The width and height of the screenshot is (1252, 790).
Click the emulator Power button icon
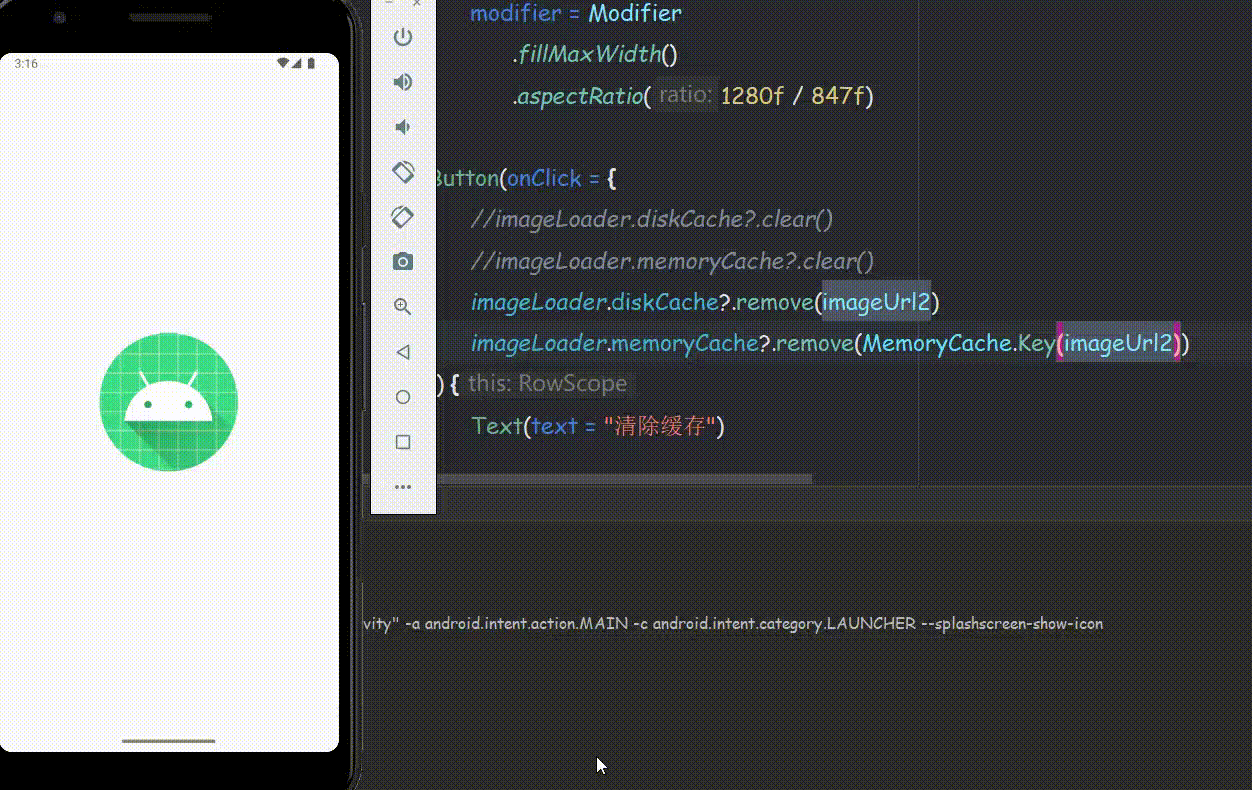403,37
